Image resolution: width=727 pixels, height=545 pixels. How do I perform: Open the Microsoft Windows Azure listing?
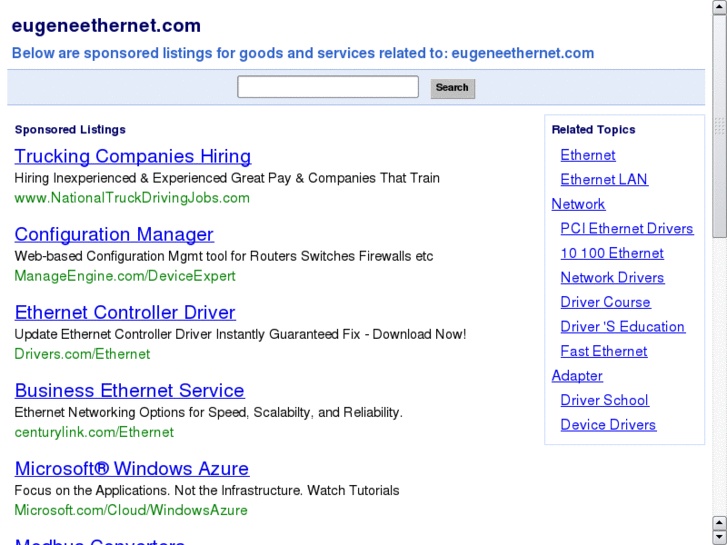[132, 468]
